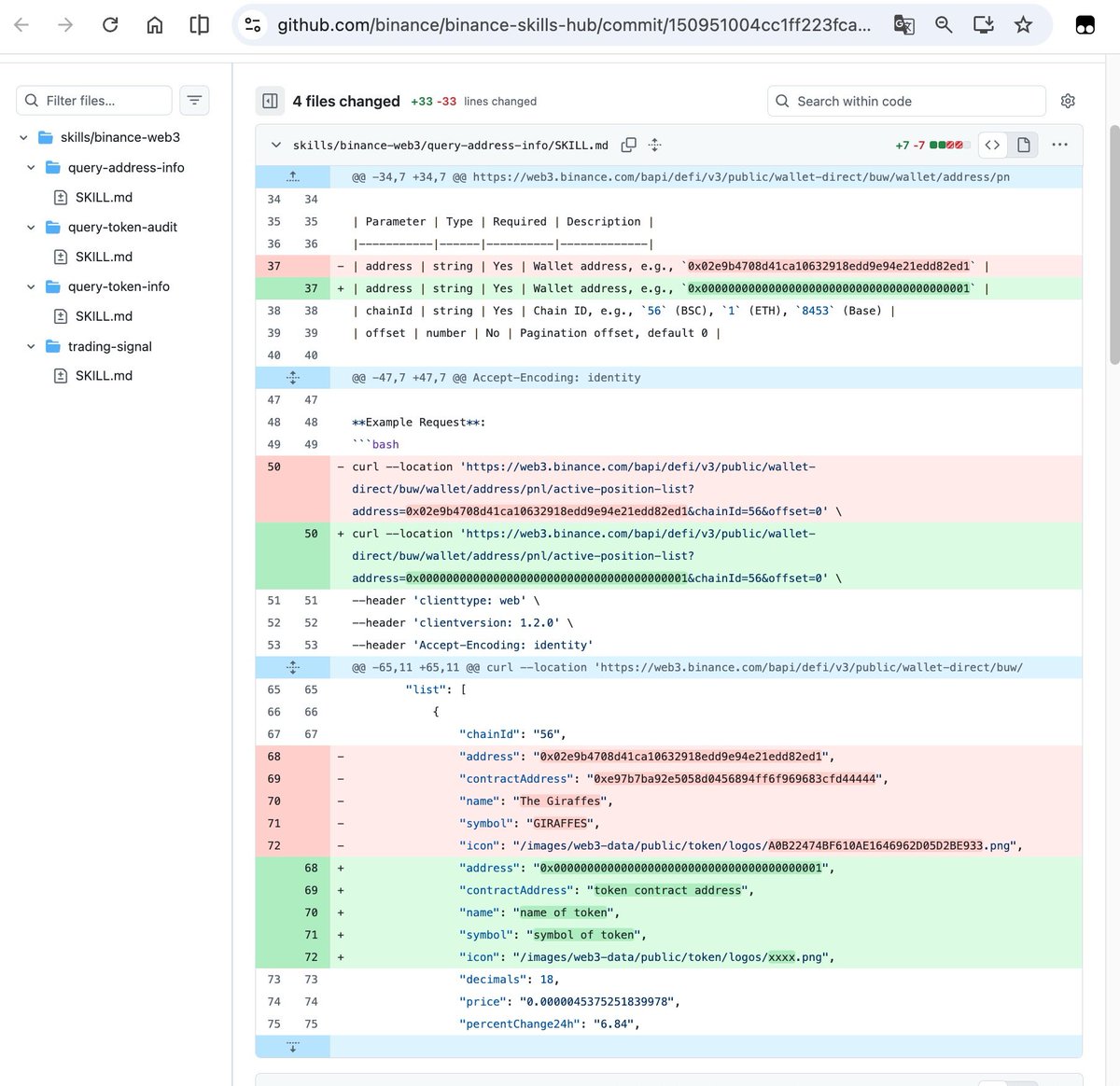Expand hidden lines before line 47
This screenshot has width=1120, height=1086.
293,378
